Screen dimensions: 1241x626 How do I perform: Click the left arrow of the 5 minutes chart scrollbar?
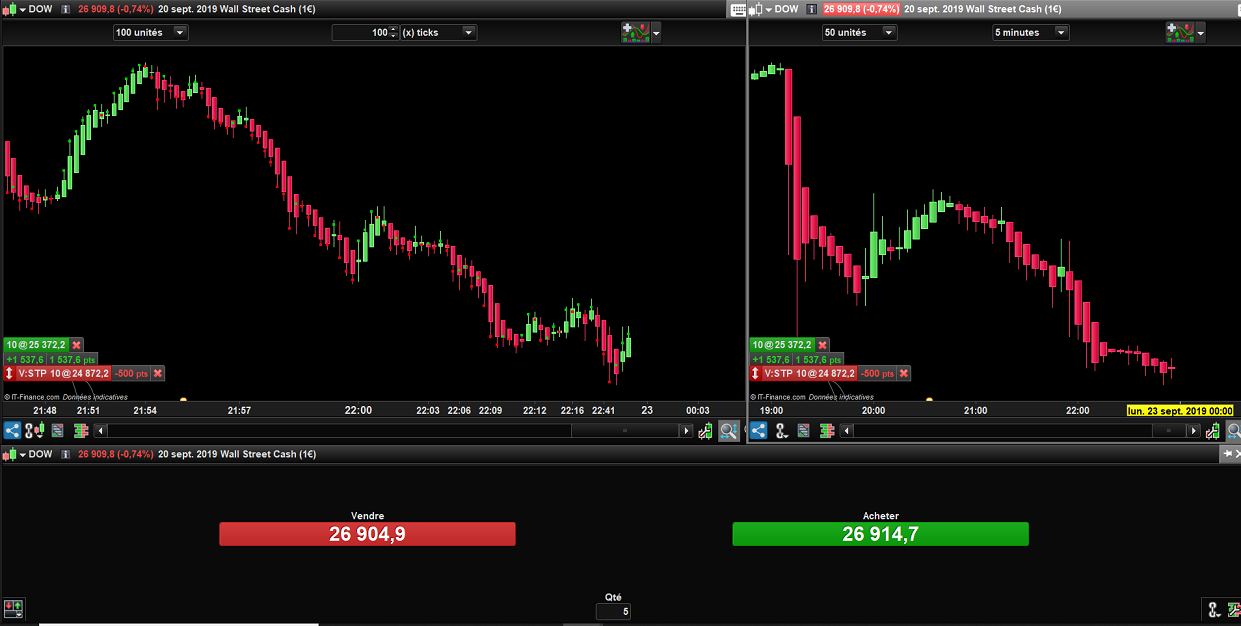pos(847,431)
